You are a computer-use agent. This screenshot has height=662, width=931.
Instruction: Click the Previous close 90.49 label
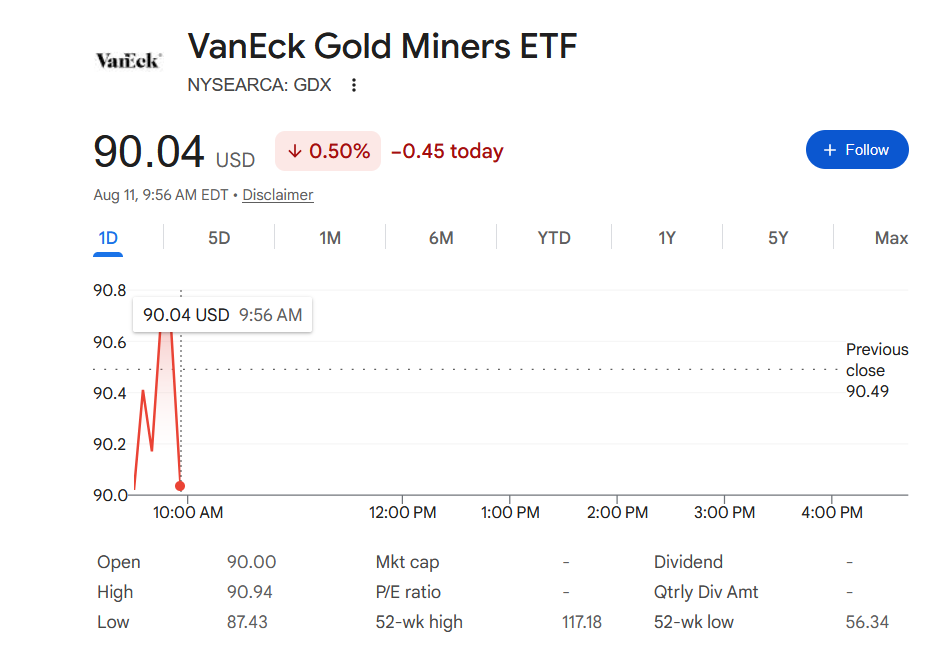point(876,370)
